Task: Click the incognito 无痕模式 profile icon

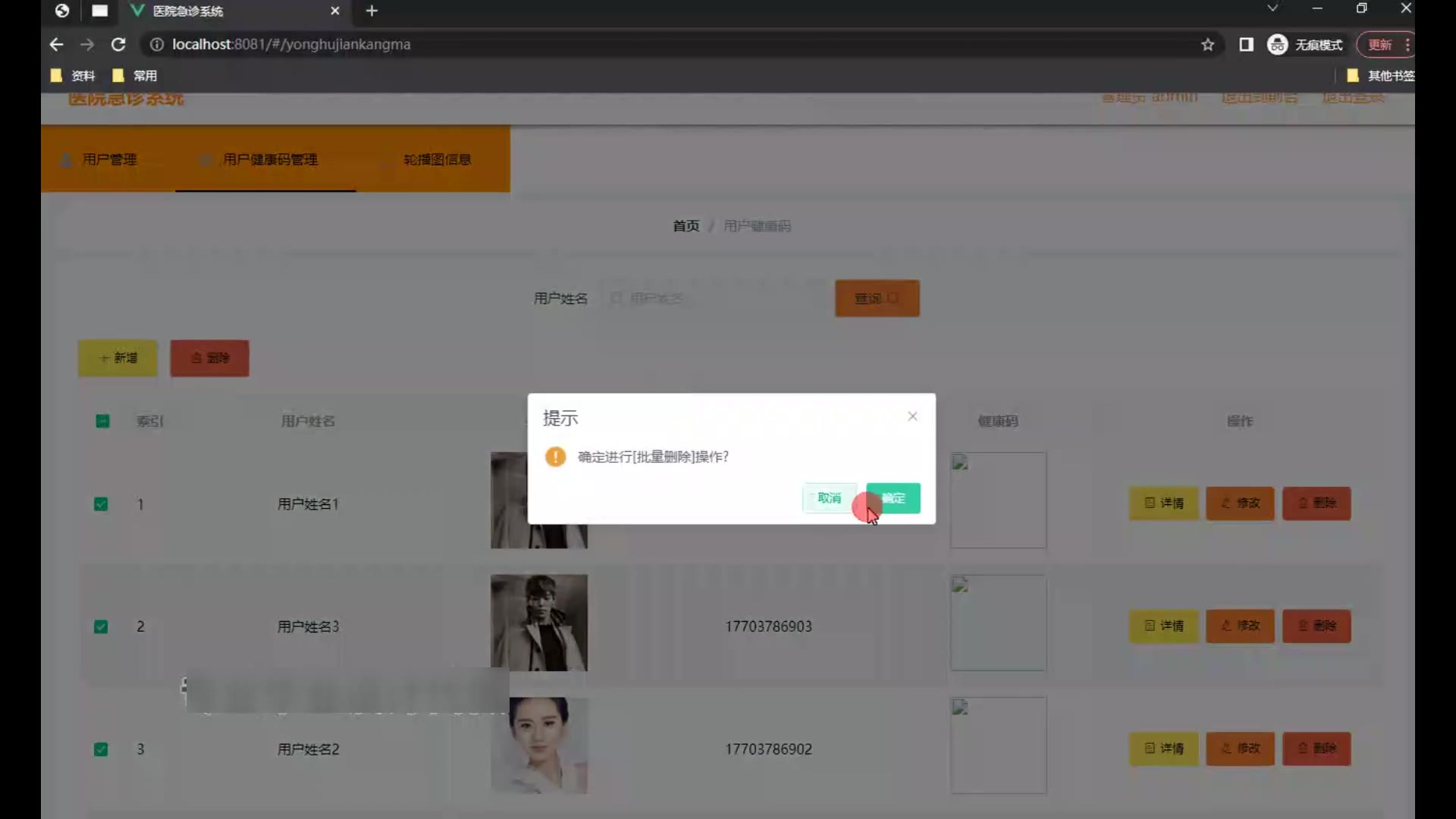Action: tap(1277, 45)
